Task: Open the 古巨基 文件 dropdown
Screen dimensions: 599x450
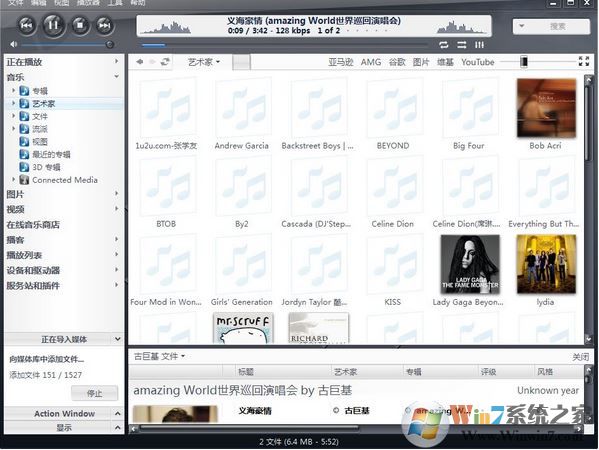Action: coord(160,356)
